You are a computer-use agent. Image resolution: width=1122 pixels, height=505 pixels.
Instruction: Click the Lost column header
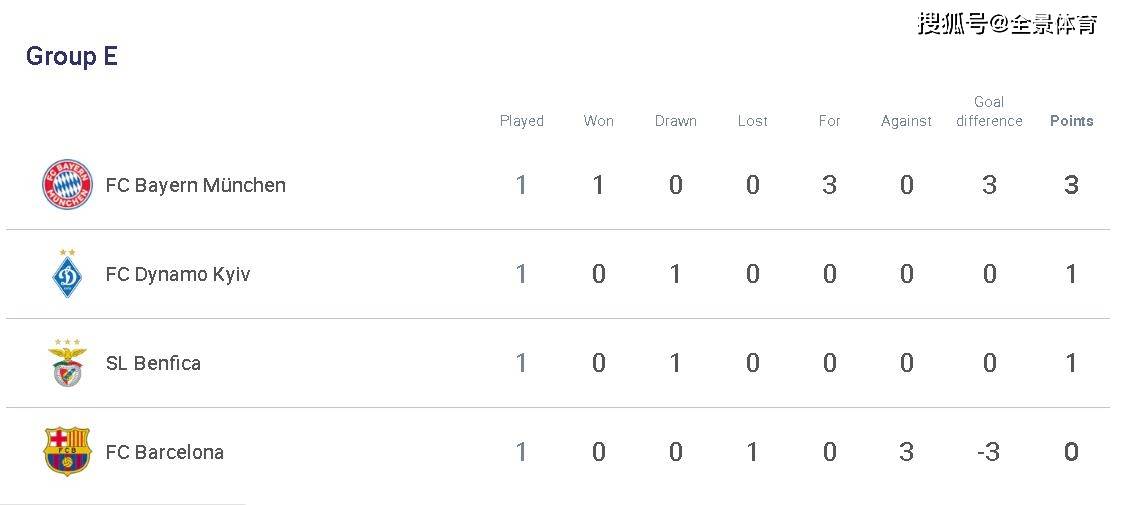click(x=753, y=121)
